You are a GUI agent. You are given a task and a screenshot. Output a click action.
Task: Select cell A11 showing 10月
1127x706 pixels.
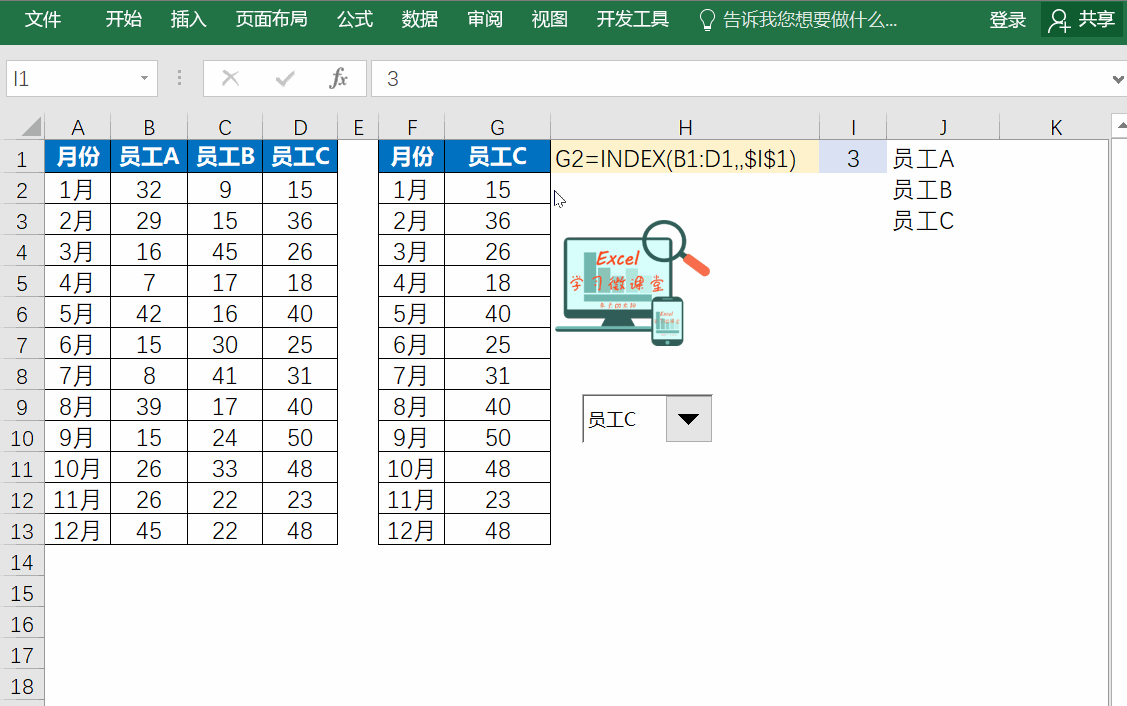[78, 469]
